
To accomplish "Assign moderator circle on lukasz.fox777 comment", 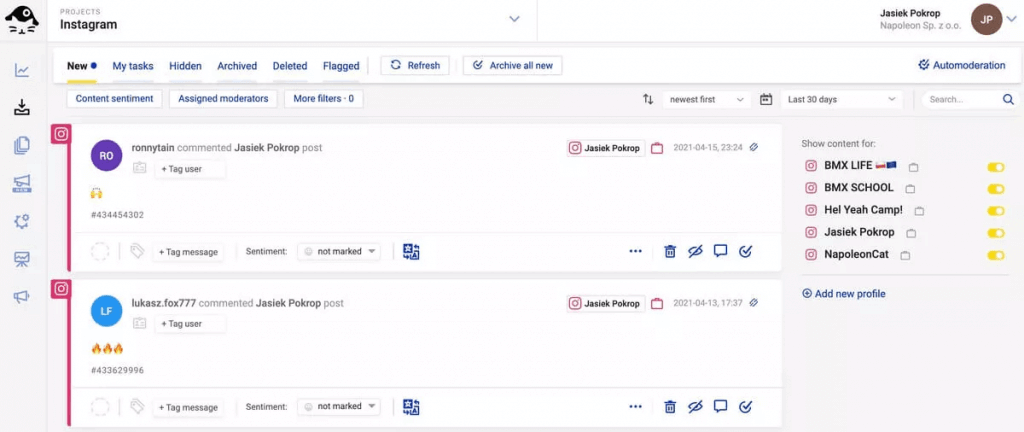I will pyautogui.click(x=100, y=407).
